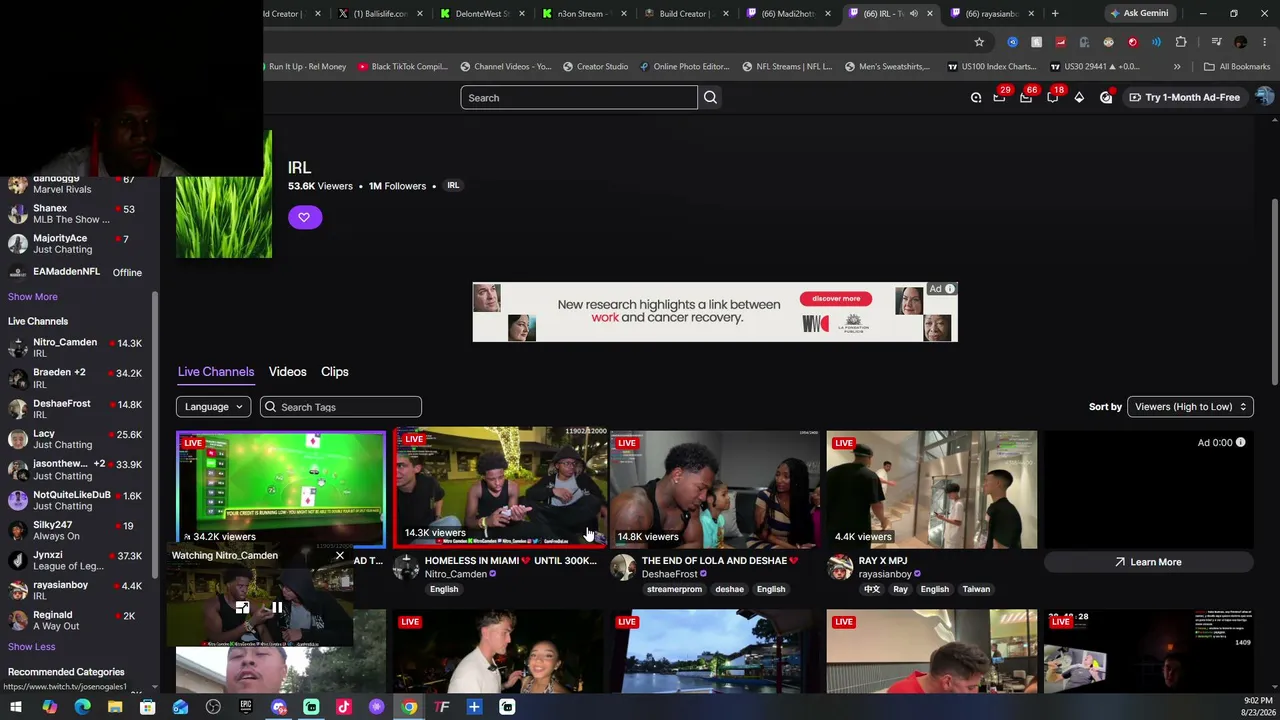1280x720 pixels.
Task: Click the discover more ad button
Action: (x=836, y=298)
